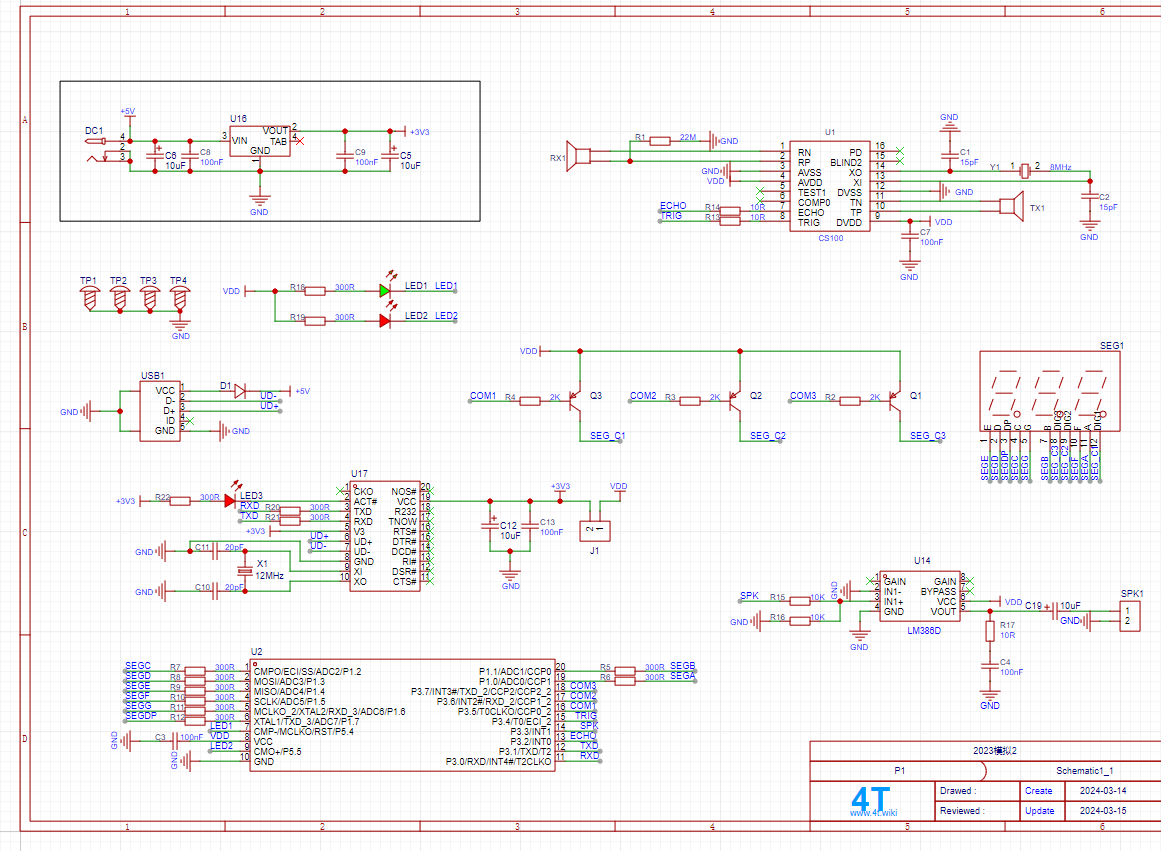
Task: Select the U2 microcontroller symbol
Action: 402,715
